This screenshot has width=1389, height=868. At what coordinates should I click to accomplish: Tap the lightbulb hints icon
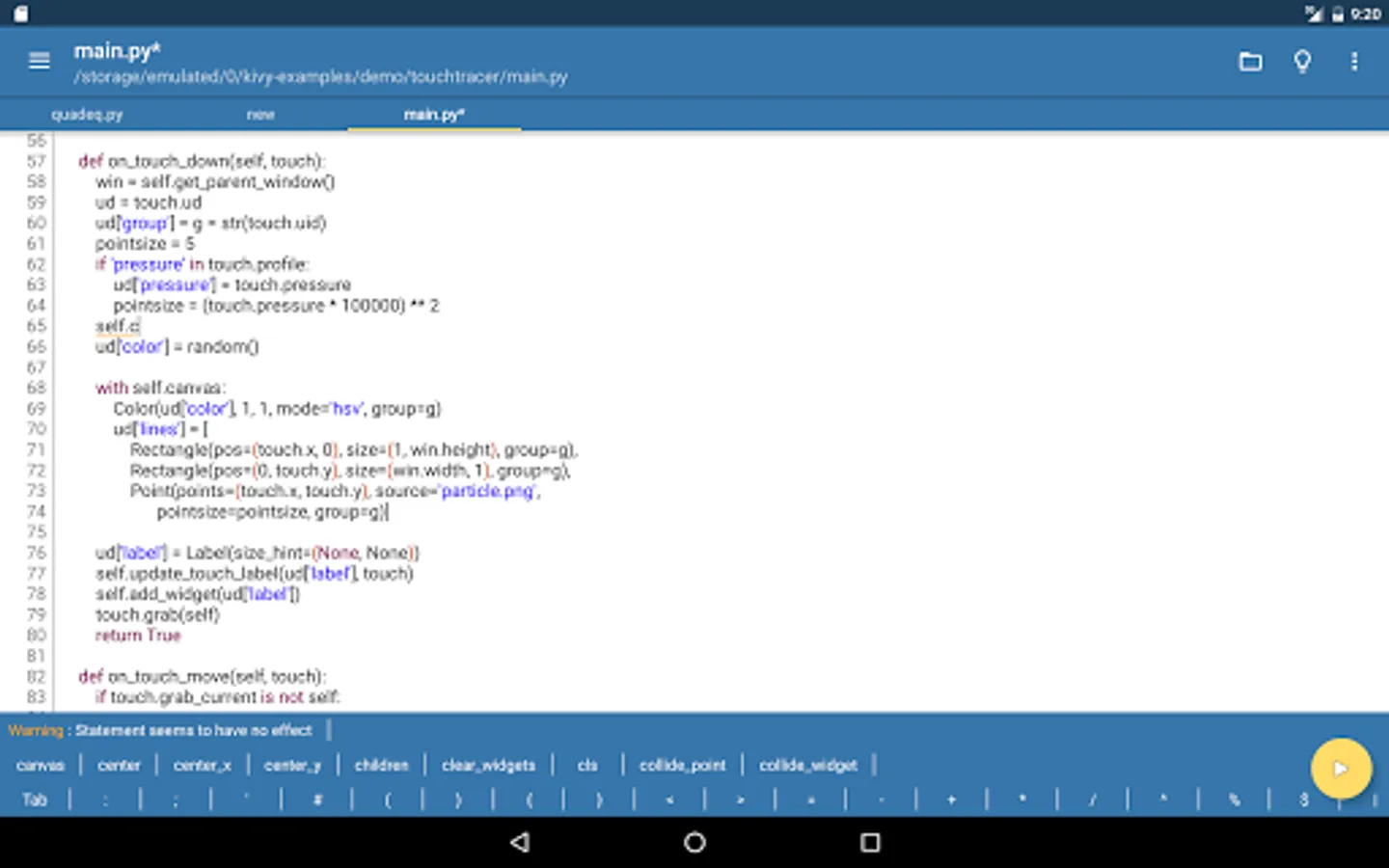tap(1302, 62)
